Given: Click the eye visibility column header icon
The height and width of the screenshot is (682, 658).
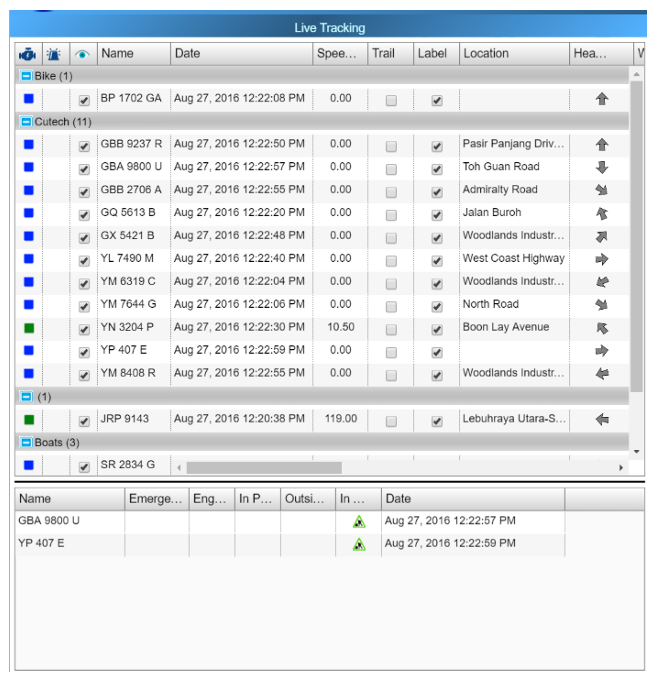Looking at the screenshot, I should click(x=83, y=54).
